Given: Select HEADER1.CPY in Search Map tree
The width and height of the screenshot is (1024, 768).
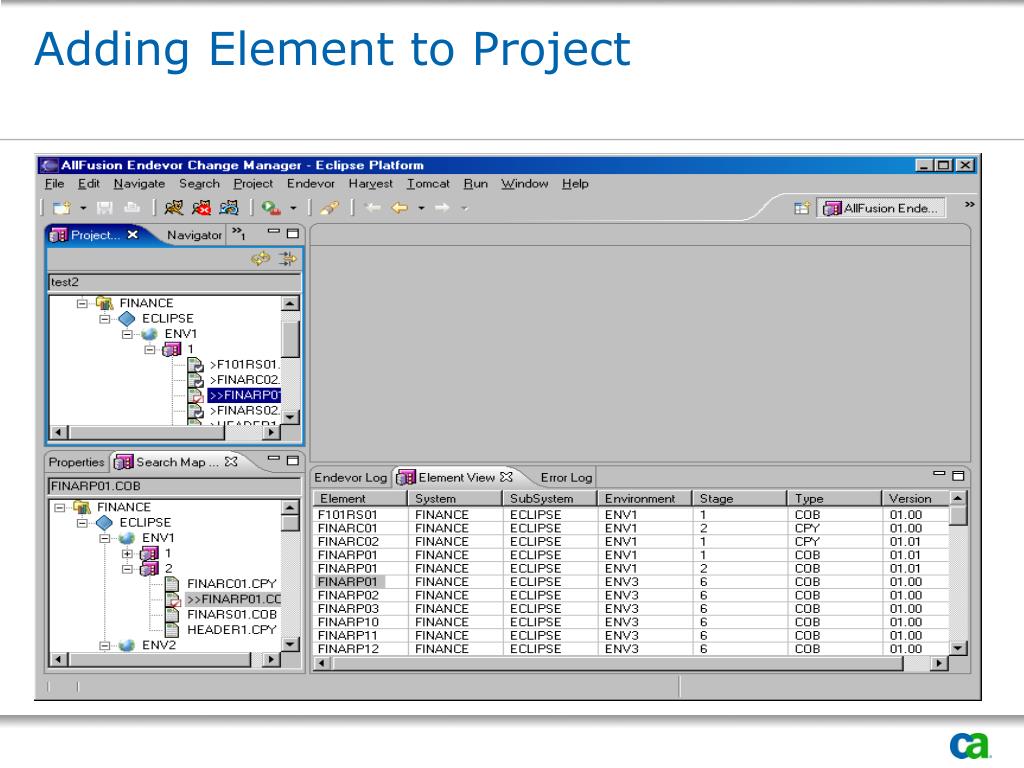Looking at the screenshot, I should click(231, 630).
